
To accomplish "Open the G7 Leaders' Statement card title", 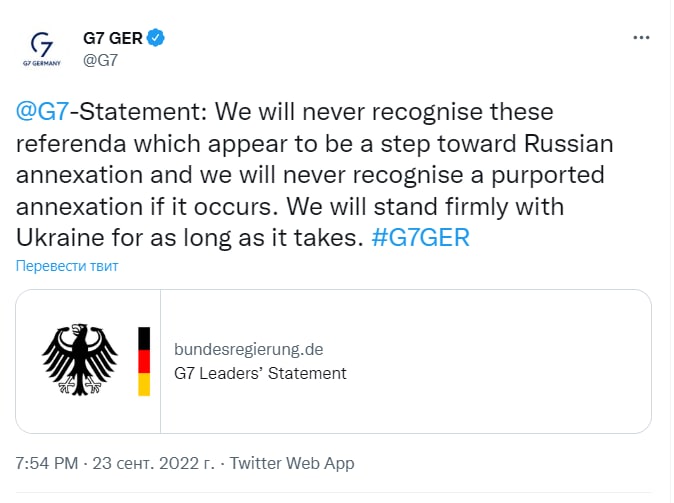I will point(260,373).
